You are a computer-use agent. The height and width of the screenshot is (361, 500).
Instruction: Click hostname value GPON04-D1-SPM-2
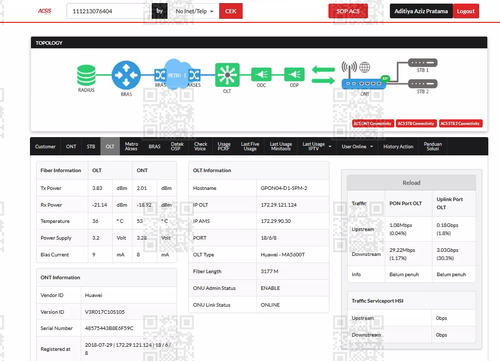coord(284,188)
